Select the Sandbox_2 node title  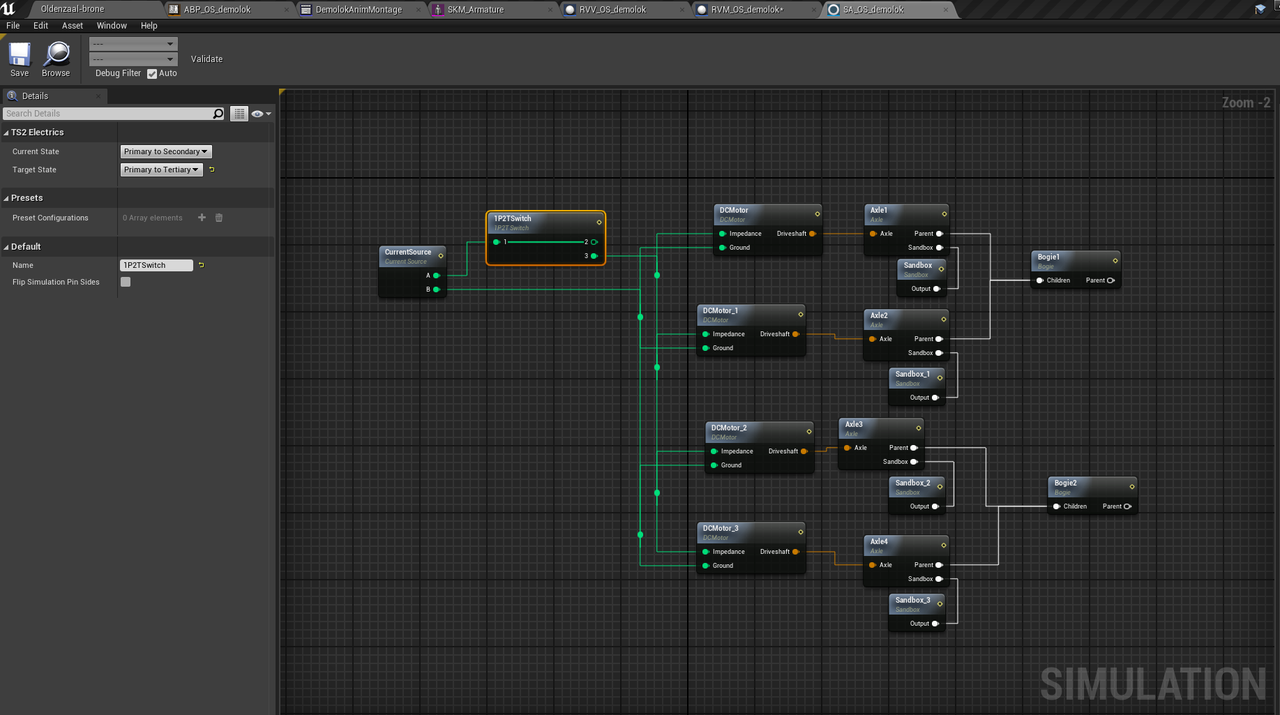912,483
